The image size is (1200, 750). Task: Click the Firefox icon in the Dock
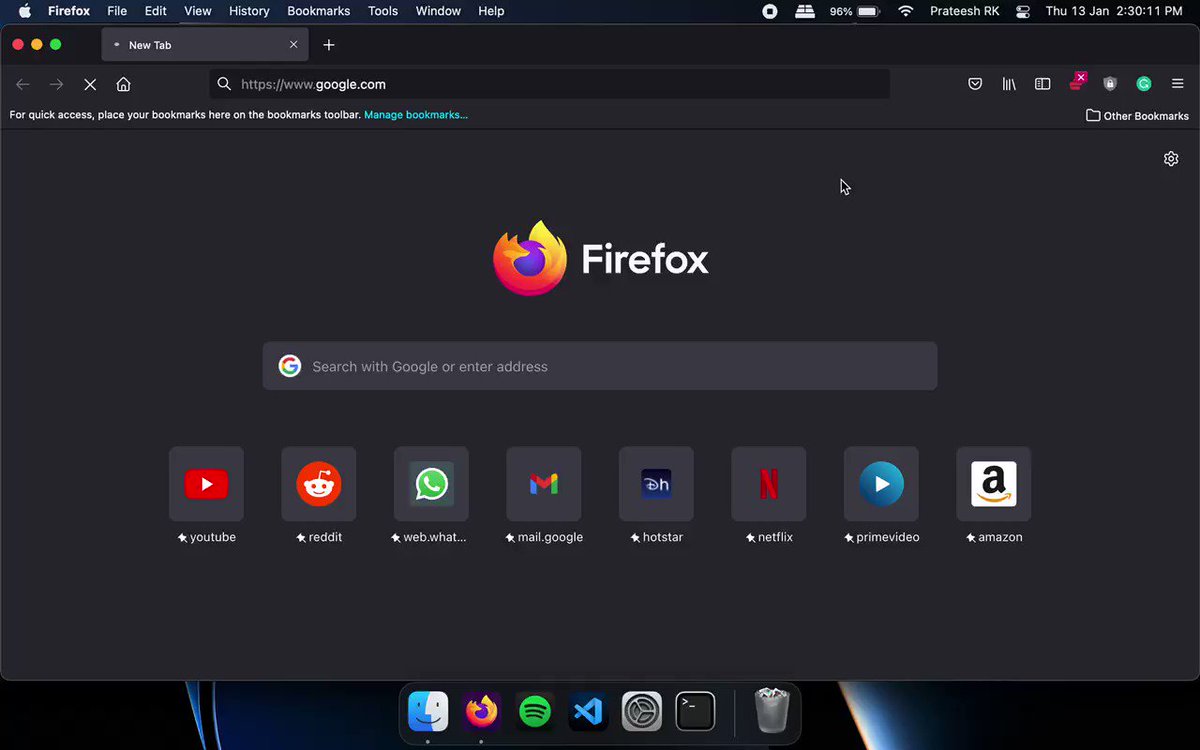(482, 712)
